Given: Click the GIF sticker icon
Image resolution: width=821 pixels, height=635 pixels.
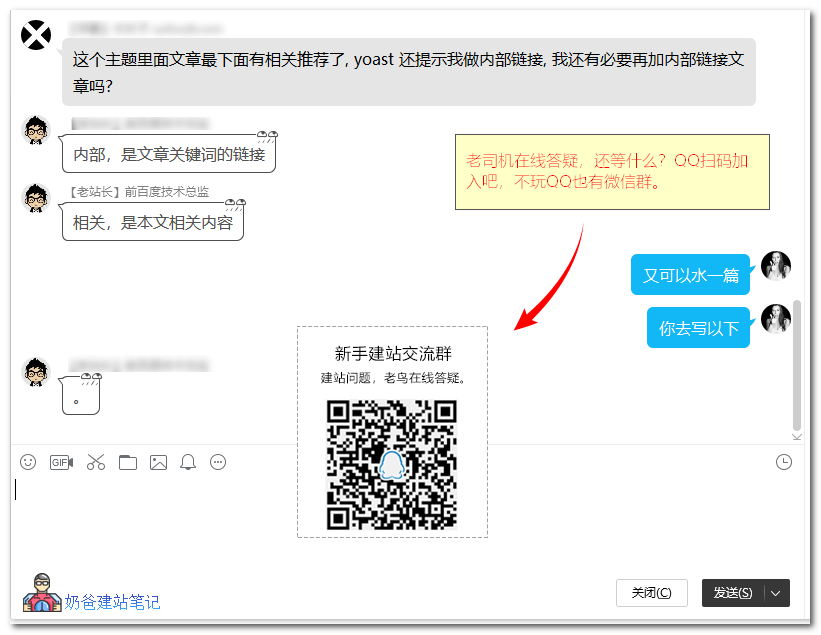Looking at the screenshot, I should point(62,462).
